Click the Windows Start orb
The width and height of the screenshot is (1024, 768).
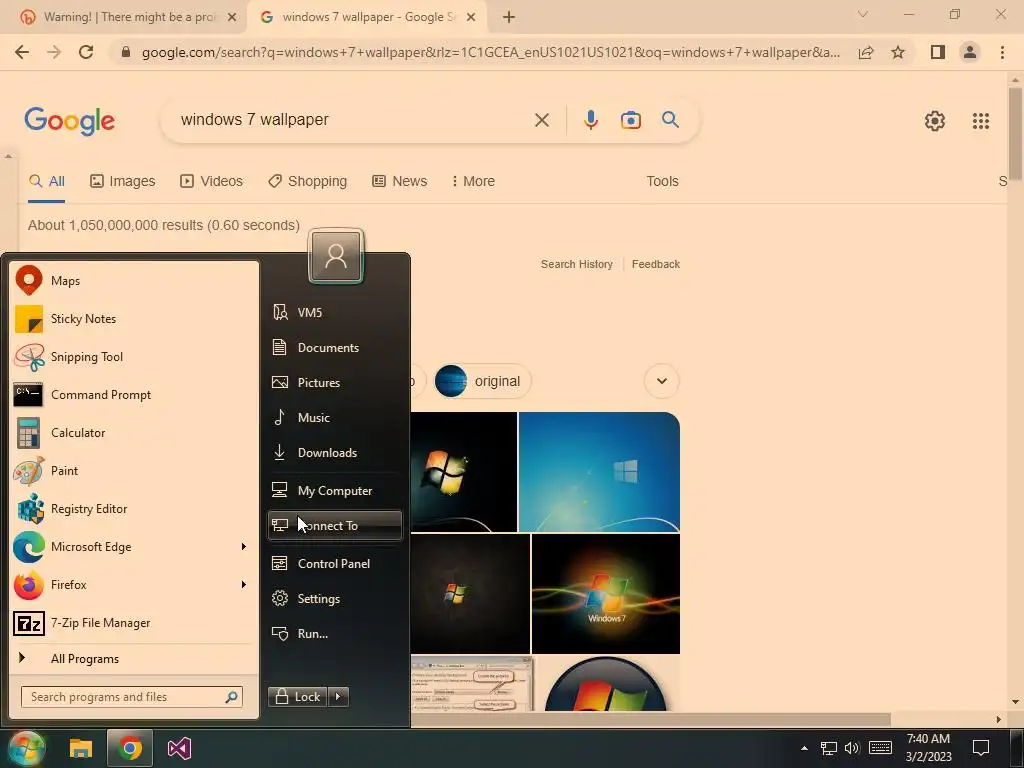(x=26, y=748)
